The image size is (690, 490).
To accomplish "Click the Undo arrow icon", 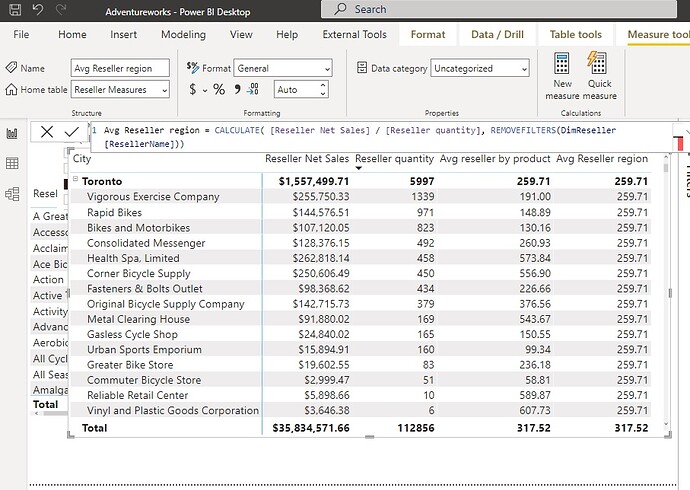I will point(38,10).
